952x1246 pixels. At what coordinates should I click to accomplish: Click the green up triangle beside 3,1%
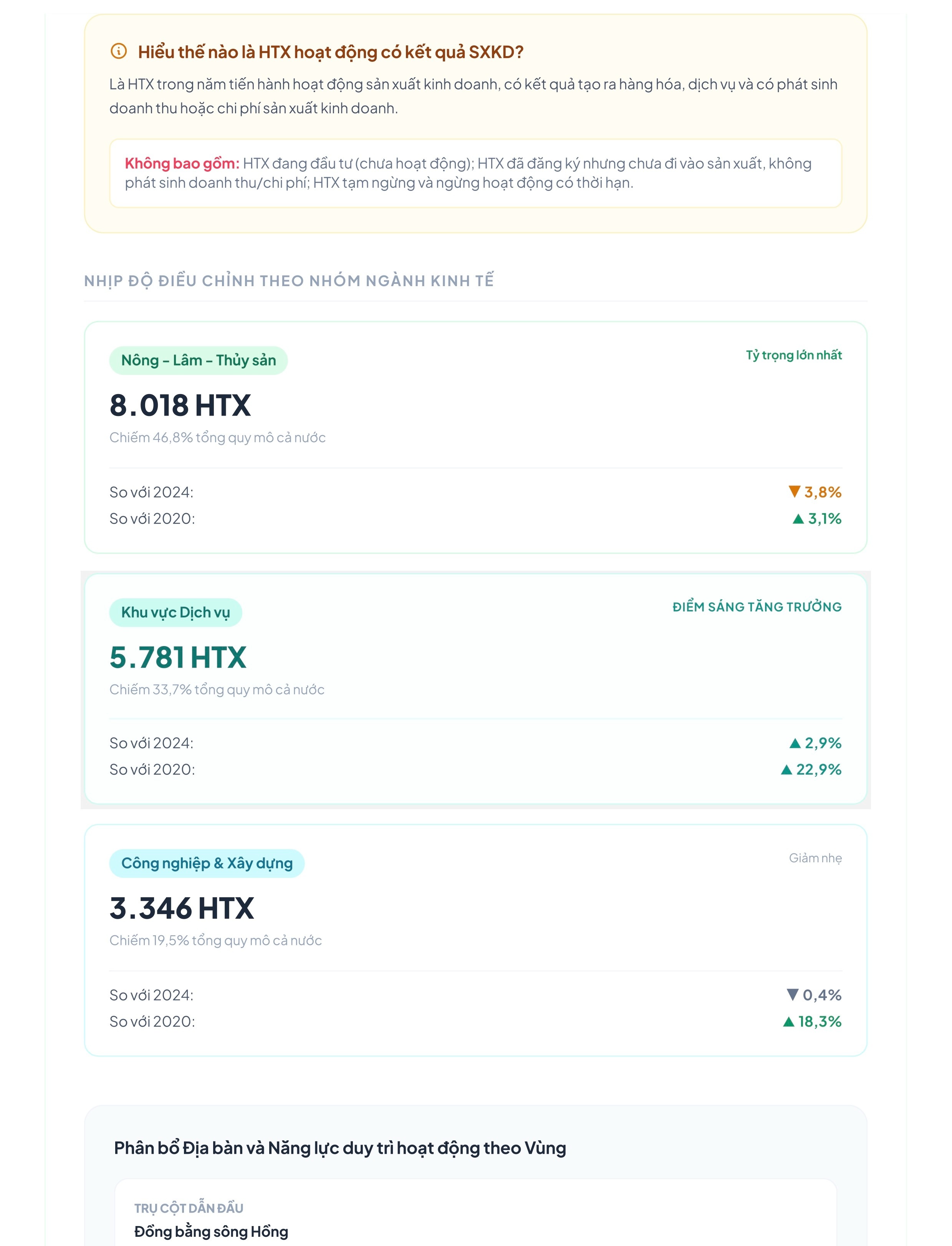click(x=798, y=519)
